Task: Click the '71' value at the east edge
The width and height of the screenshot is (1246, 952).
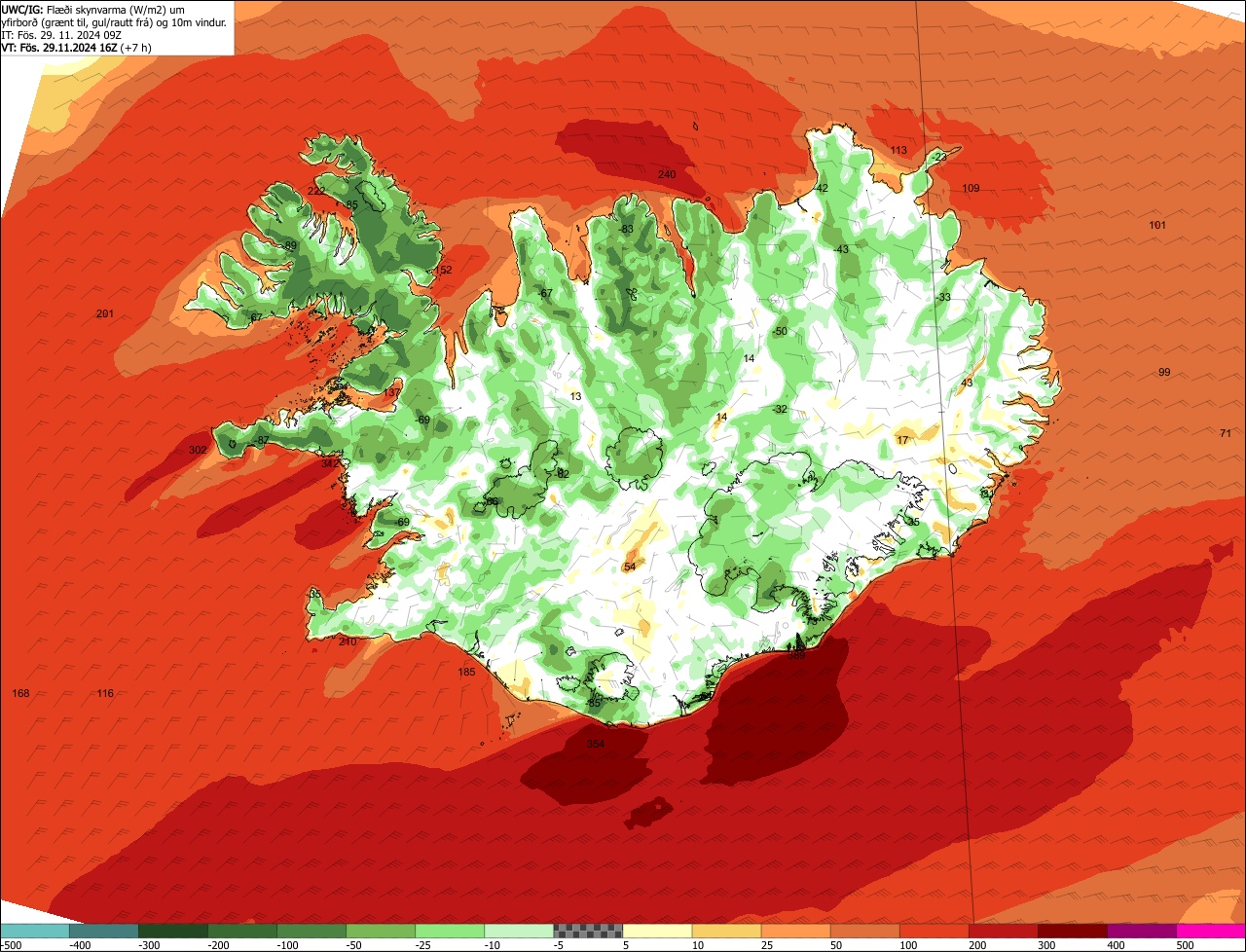Action: 1226,433
